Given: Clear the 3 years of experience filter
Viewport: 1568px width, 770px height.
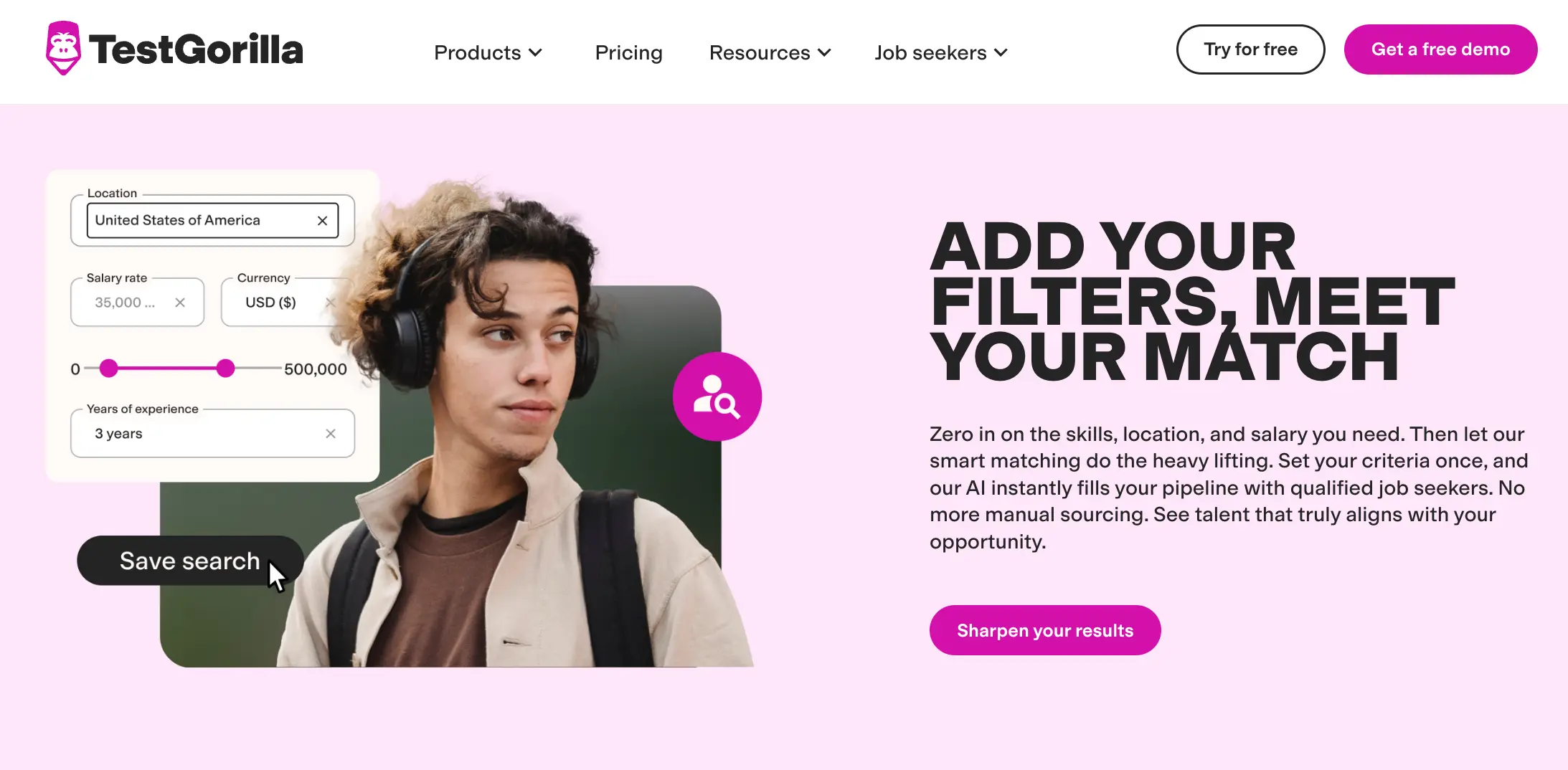Looking at the screenshot, I should coord(331,433).
